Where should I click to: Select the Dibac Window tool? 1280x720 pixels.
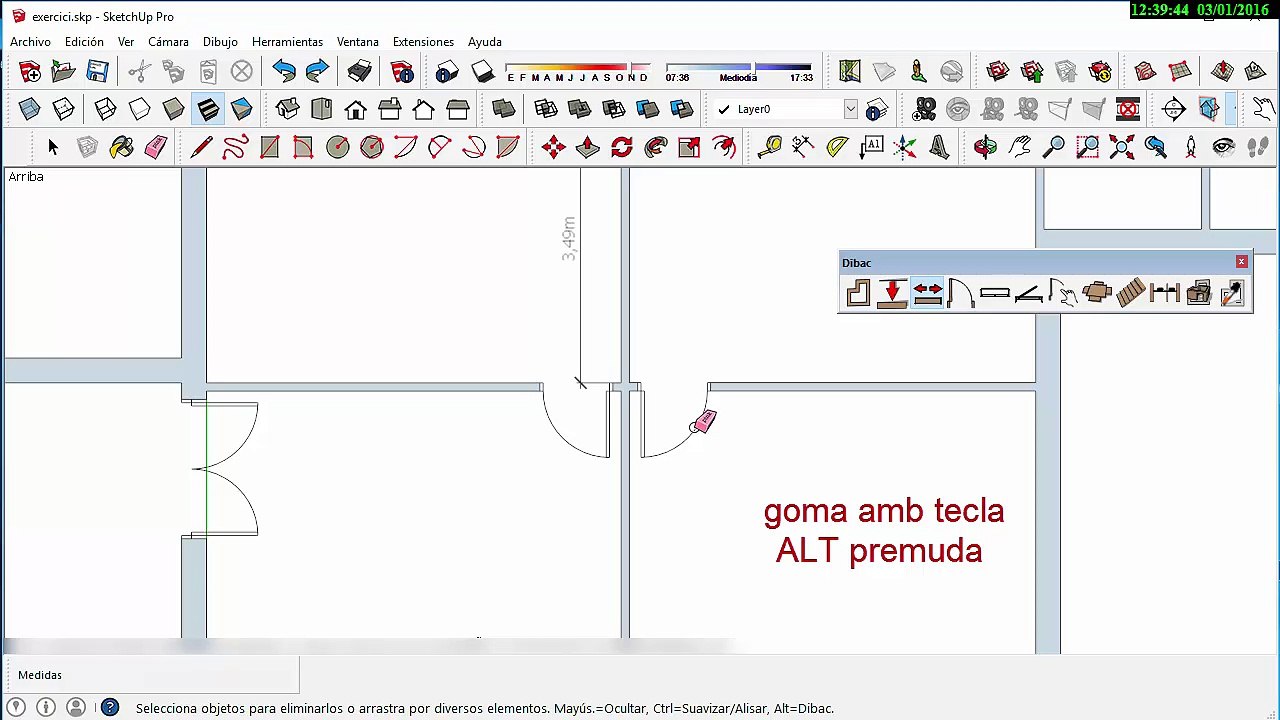point(995,293)
